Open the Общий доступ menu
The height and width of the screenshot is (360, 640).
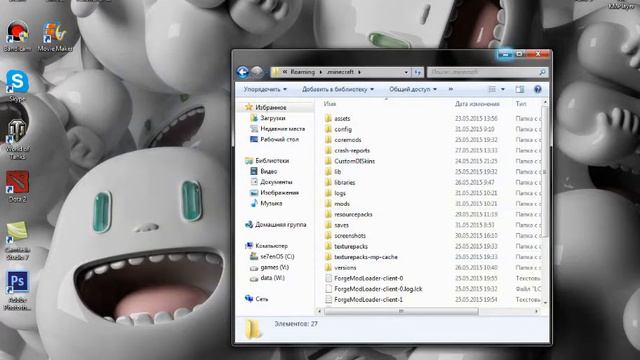tap(413, 89)
